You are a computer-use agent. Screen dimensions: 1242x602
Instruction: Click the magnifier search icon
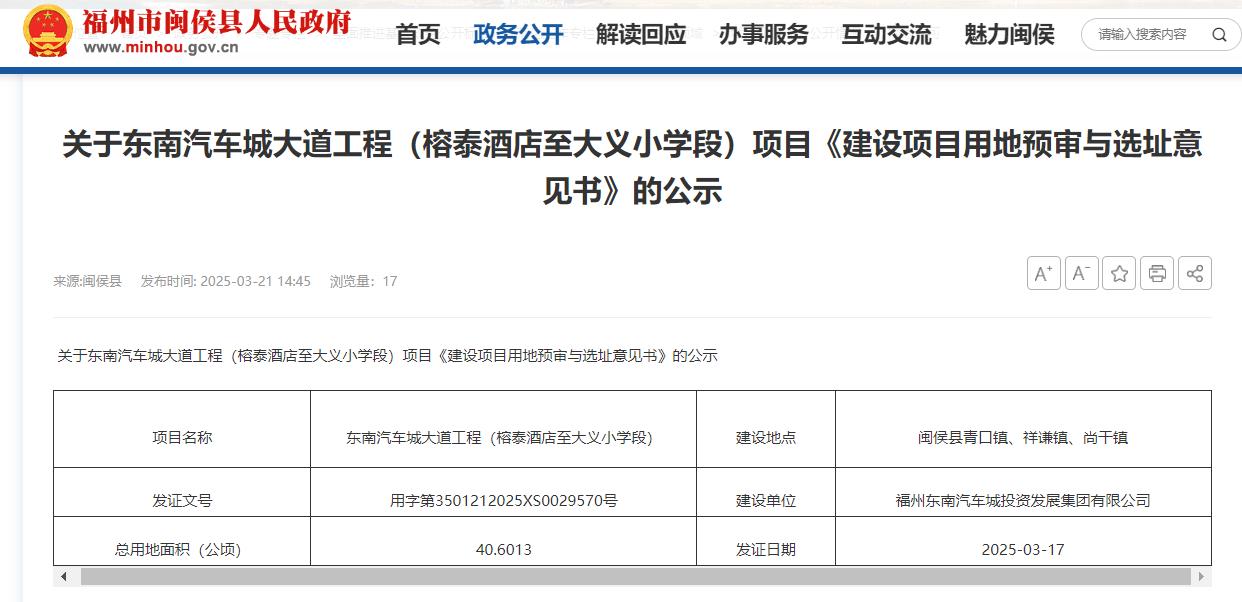coord(1219,34)
